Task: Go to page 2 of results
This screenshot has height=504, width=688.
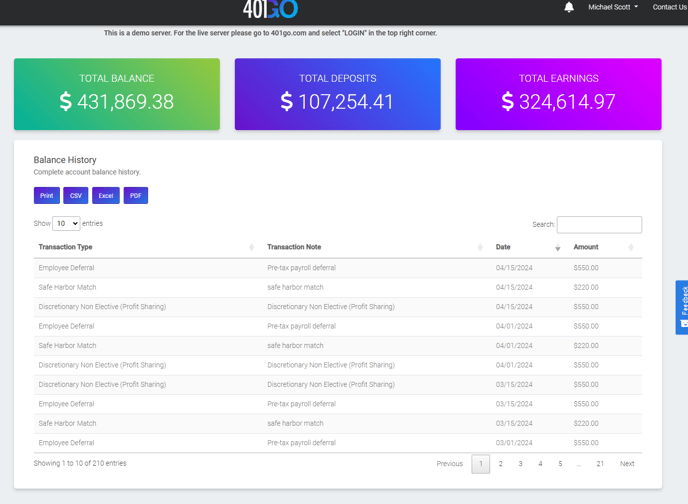Action: pyautogui.click(x=501, y=464)
